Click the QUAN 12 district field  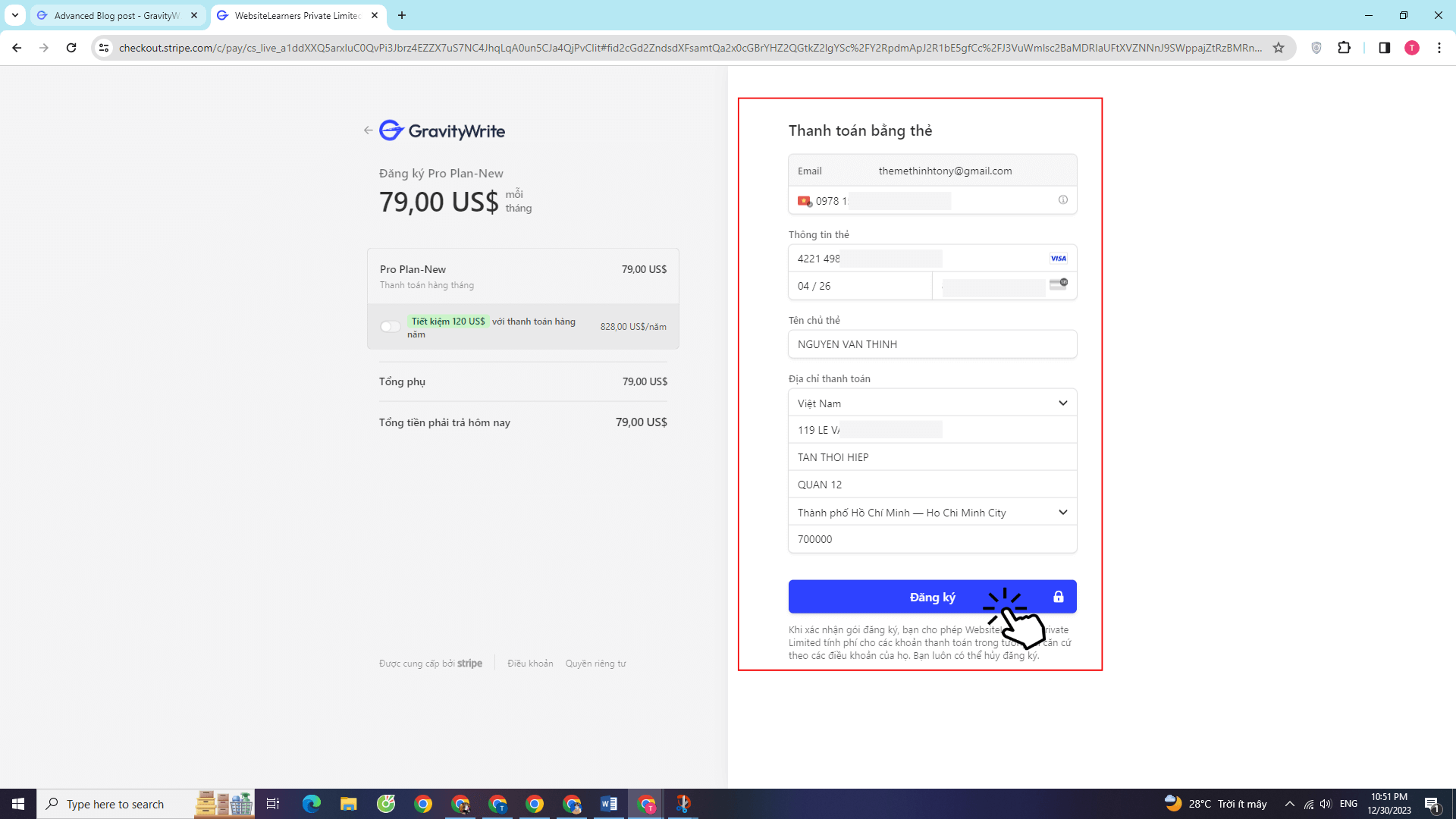click(932, 485)
